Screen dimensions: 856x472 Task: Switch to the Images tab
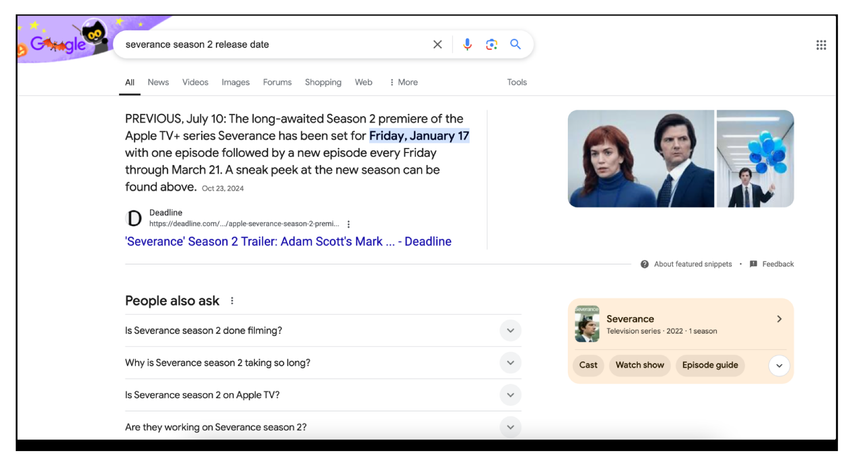point(235,82)
